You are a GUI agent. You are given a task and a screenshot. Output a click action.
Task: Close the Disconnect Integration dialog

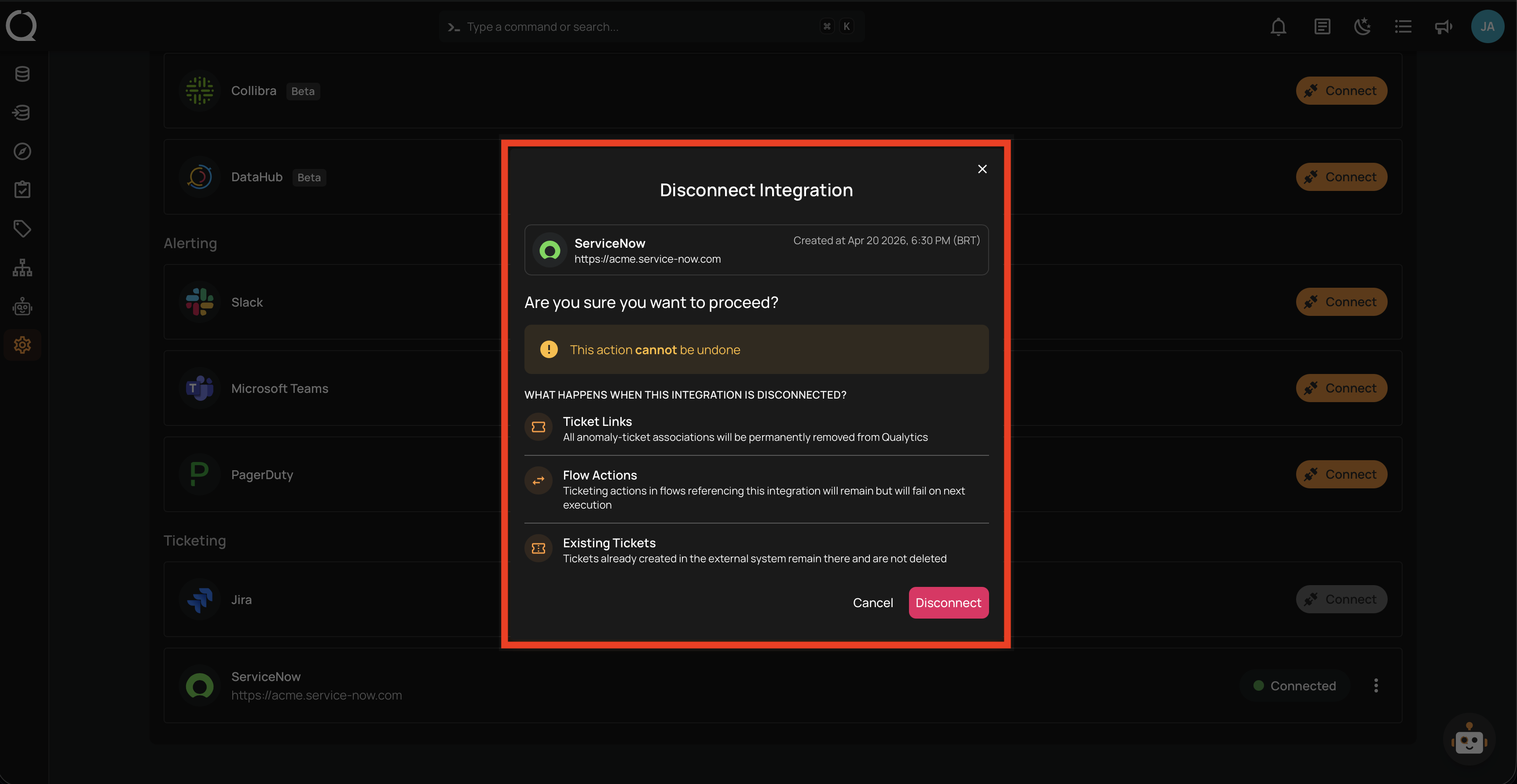pyautogui.click(x=982, y=169)
